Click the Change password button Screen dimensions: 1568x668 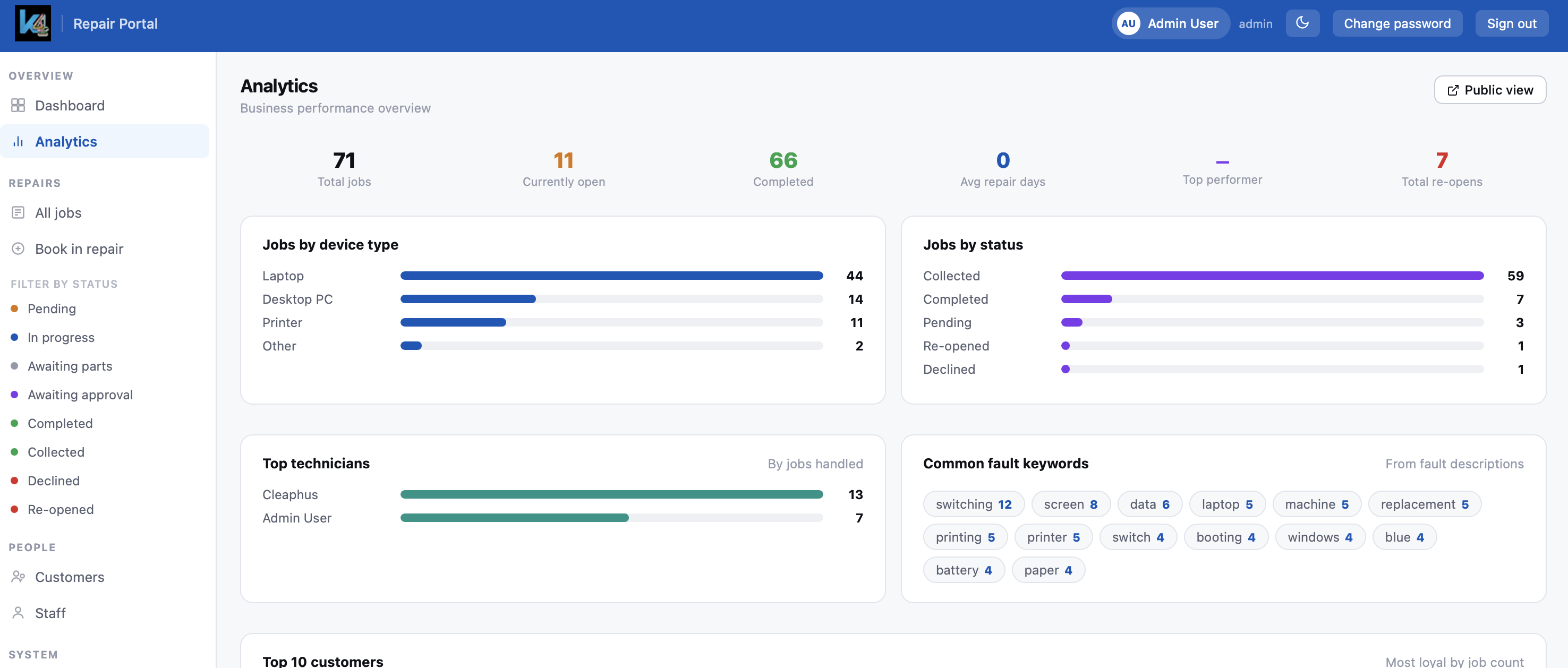click(1397, 23)
